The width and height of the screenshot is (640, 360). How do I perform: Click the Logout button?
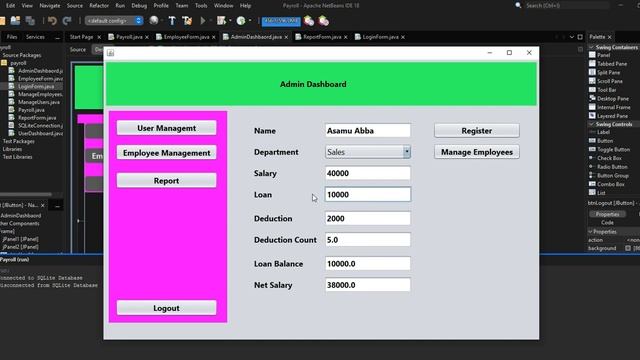click(167, 308)
